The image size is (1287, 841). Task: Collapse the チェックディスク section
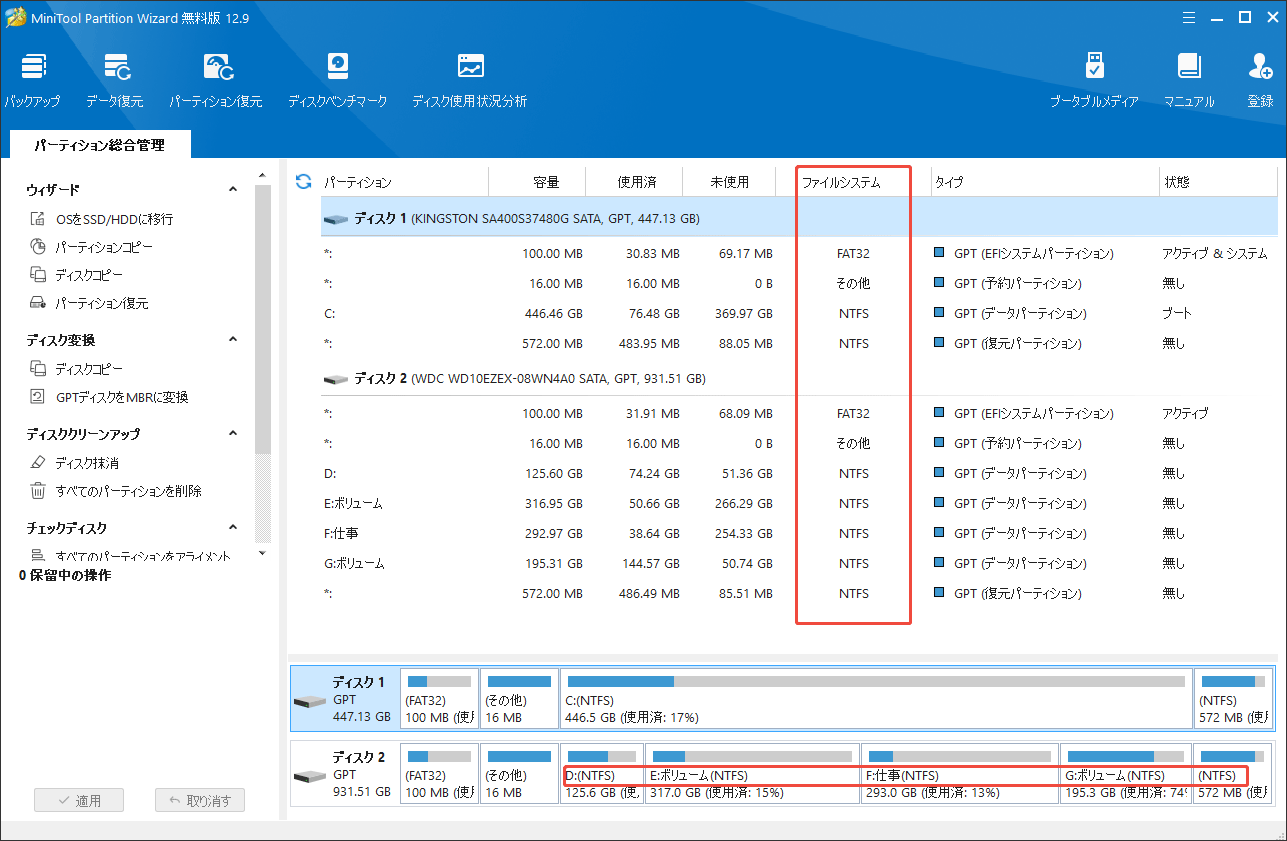233,528
